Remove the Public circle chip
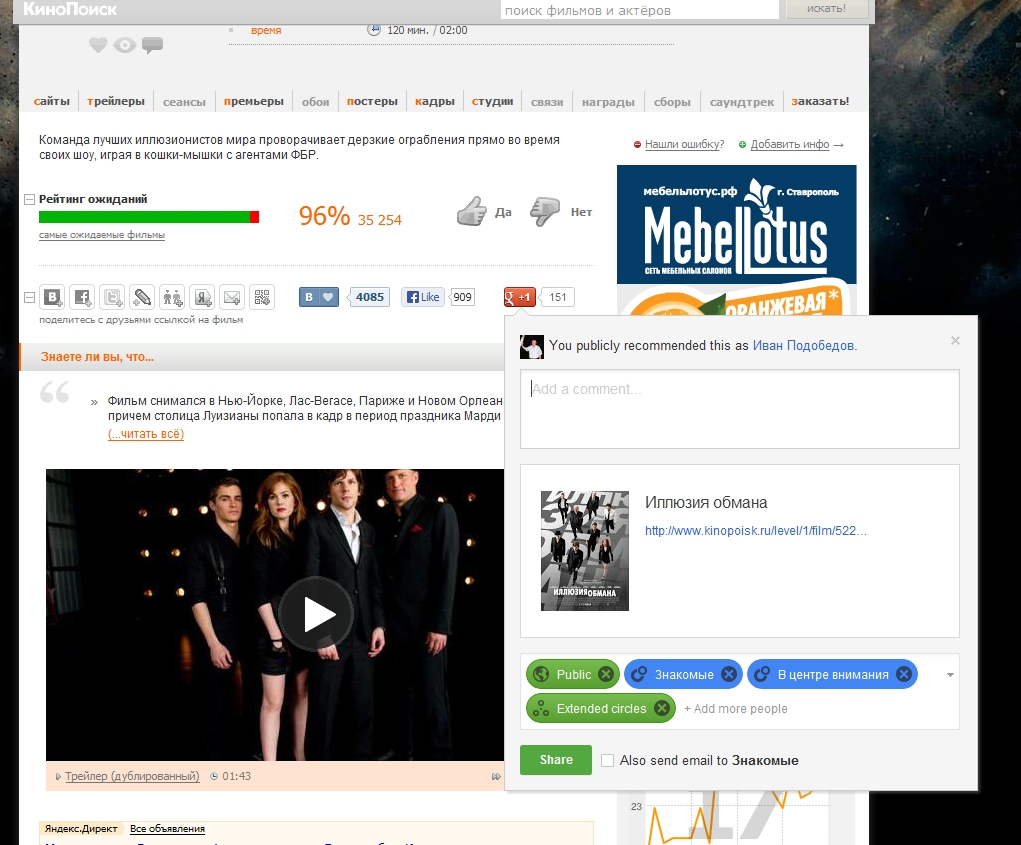 click(606, 674)
